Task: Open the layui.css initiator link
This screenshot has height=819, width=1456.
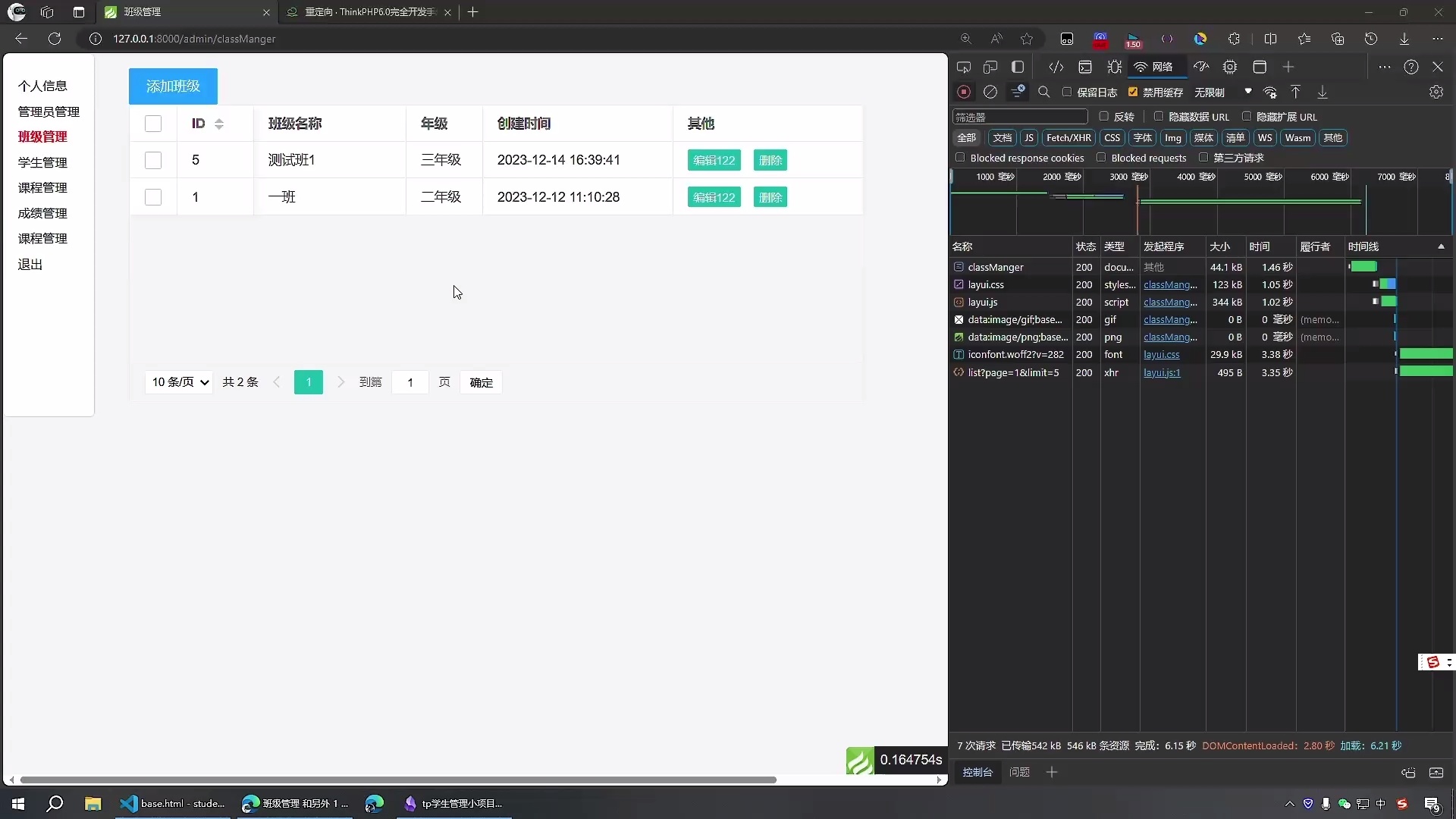Action: tap(1169, 284)
